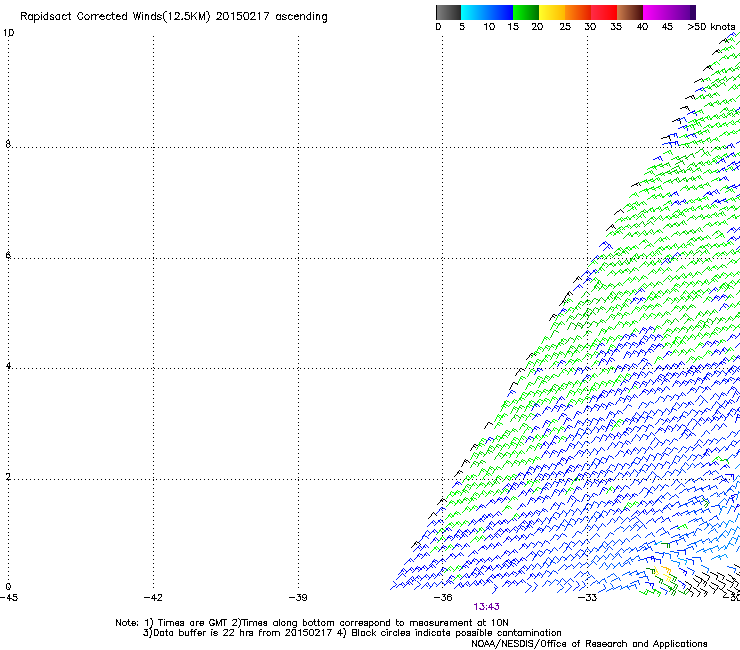Viewport: 740px width, 650px height.
Task: Click the brown 35-40 knots color segment
Action: [630, 12]
